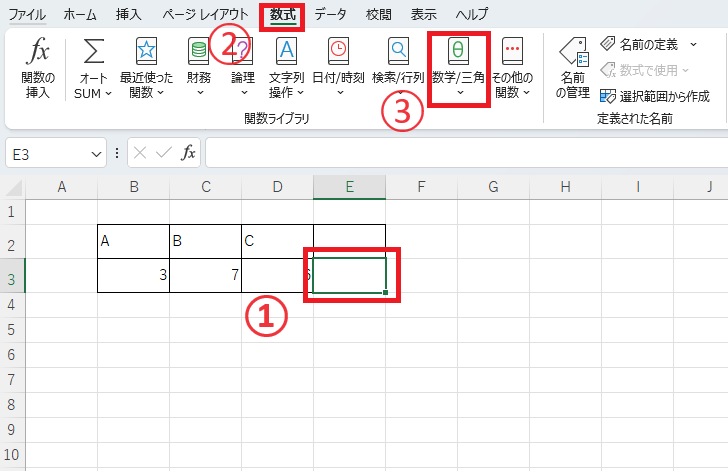The image size is (728, 471).
Task: Switch to the View (表示) tab
Action: 423,14
